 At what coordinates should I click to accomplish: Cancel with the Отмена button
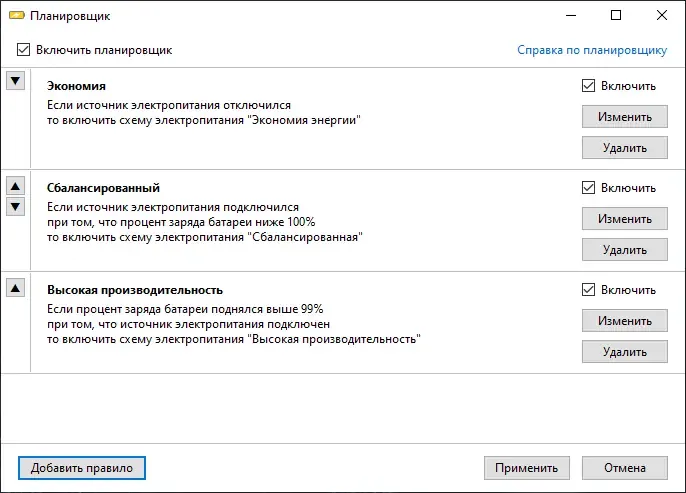[x=624, y=467]
